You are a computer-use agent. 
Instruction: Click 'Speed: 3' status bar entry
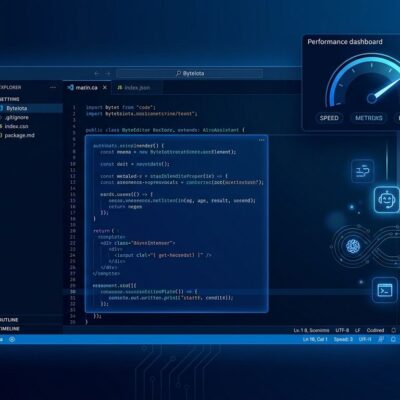pos(343,339)
